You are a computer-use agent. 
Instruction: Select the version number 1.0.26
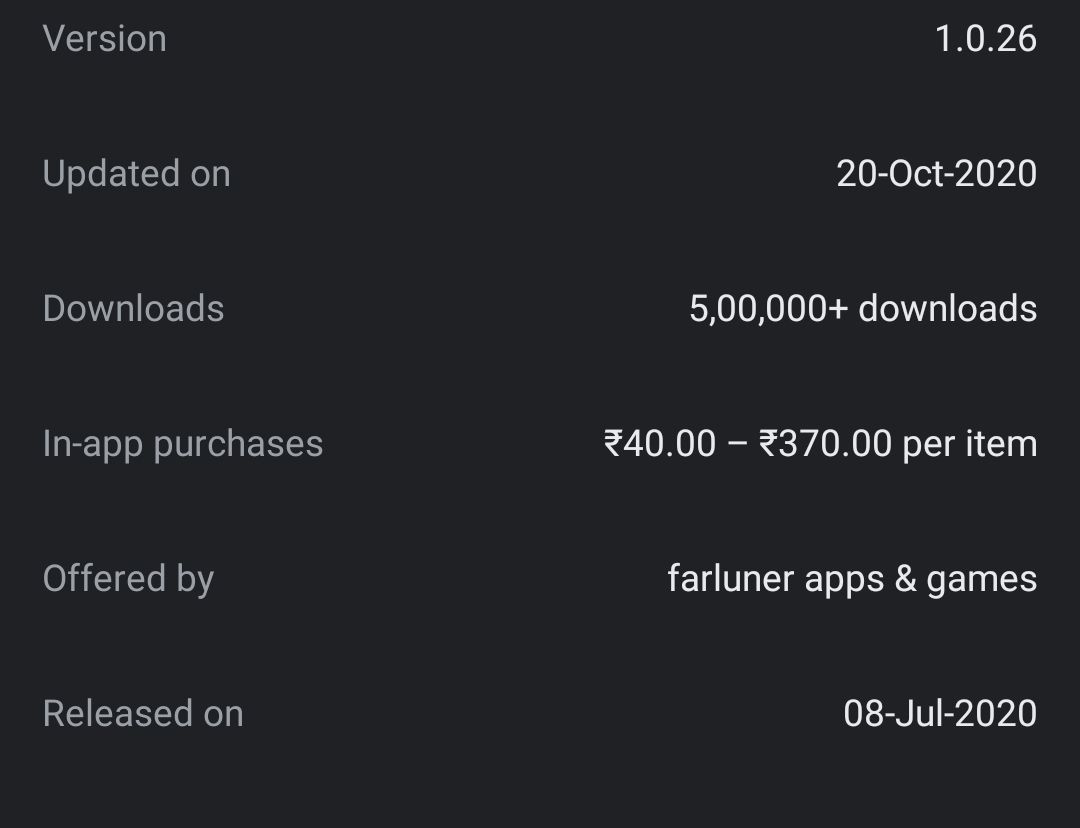coord(985,39)
